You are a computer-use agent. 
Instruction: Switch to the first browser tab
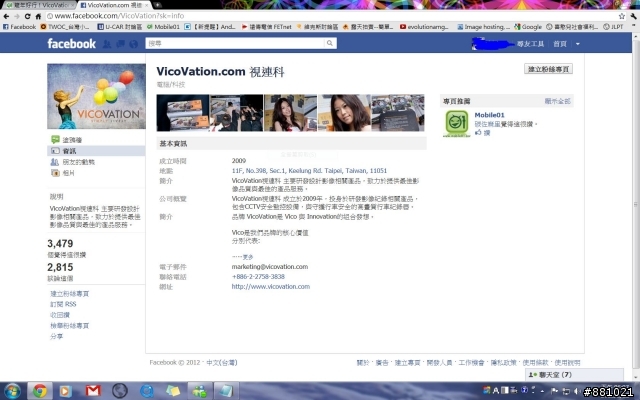pos(38,5)
